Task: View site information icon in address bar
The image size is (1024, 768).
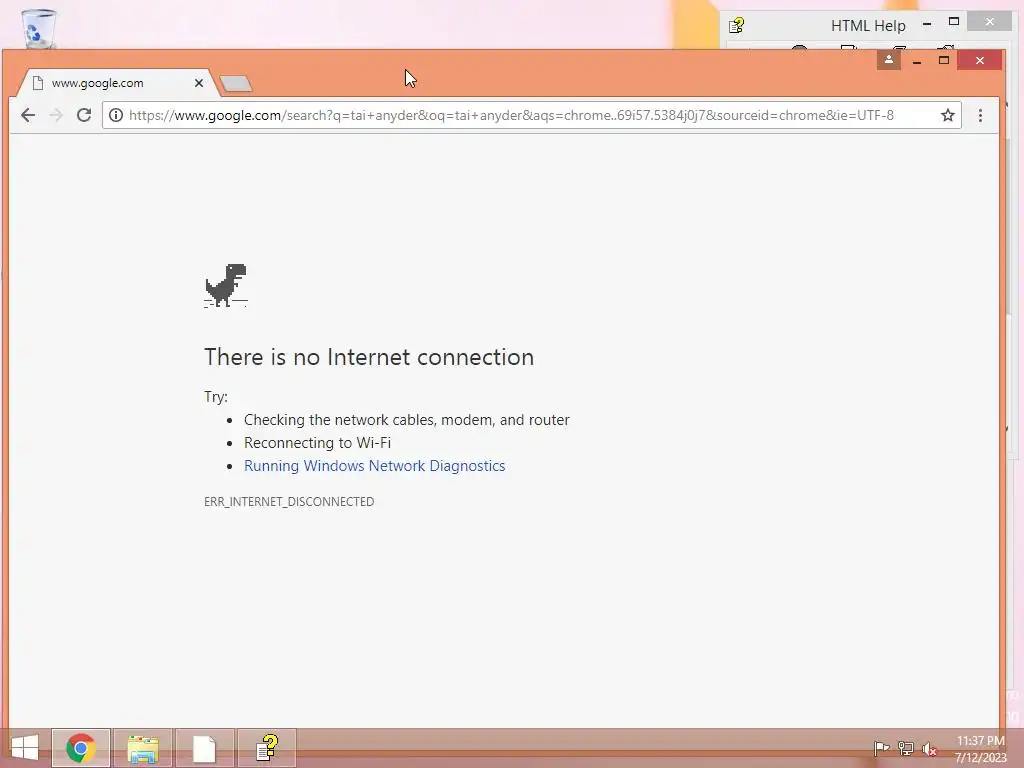Action: [116, 116]
